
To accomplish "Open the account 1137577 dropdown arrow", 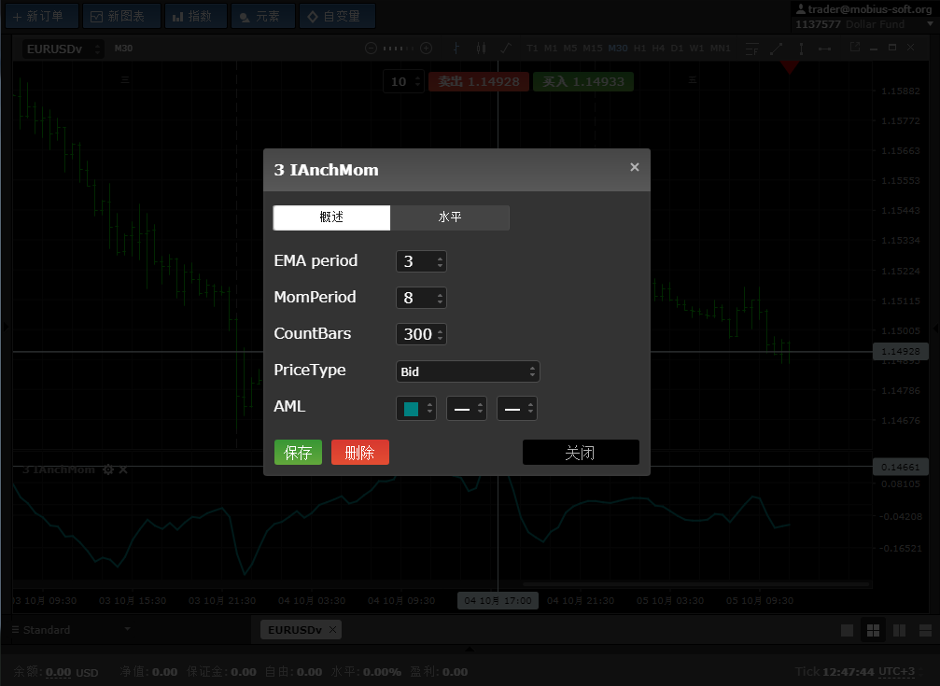I will click(x=930, y=25).
